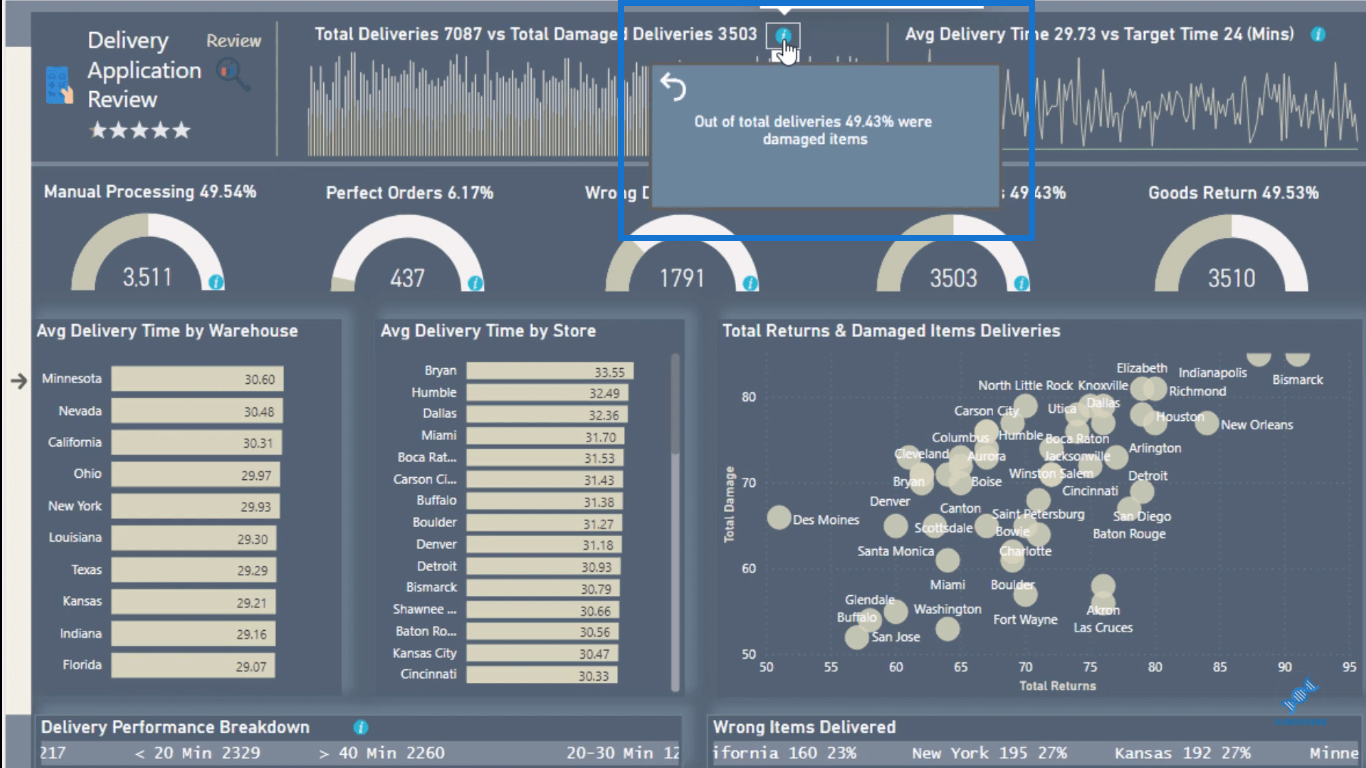Image resolution: width=1366 pixels, height=768 pixels.
Task: Click the Review label at top
Action: coord(233,41)
